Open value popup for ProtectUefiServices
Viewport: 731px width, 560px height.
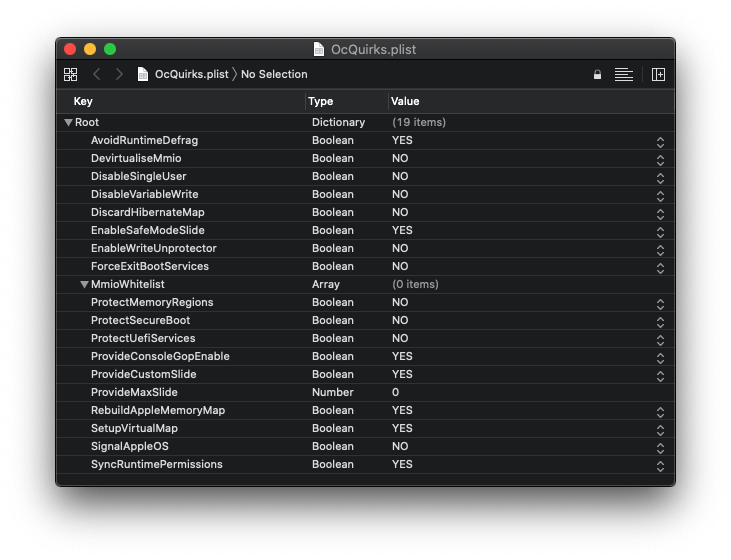(660, 340)
